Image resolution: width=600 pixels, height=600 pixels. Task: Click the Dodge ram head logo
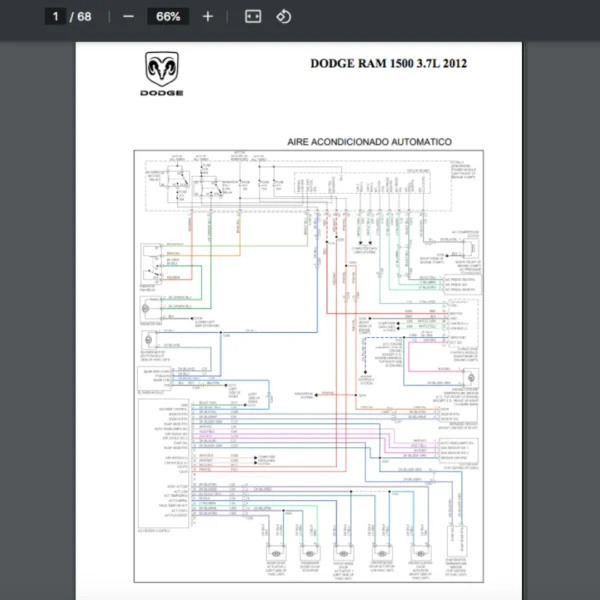pyautogui.click(x=164, y=70)
